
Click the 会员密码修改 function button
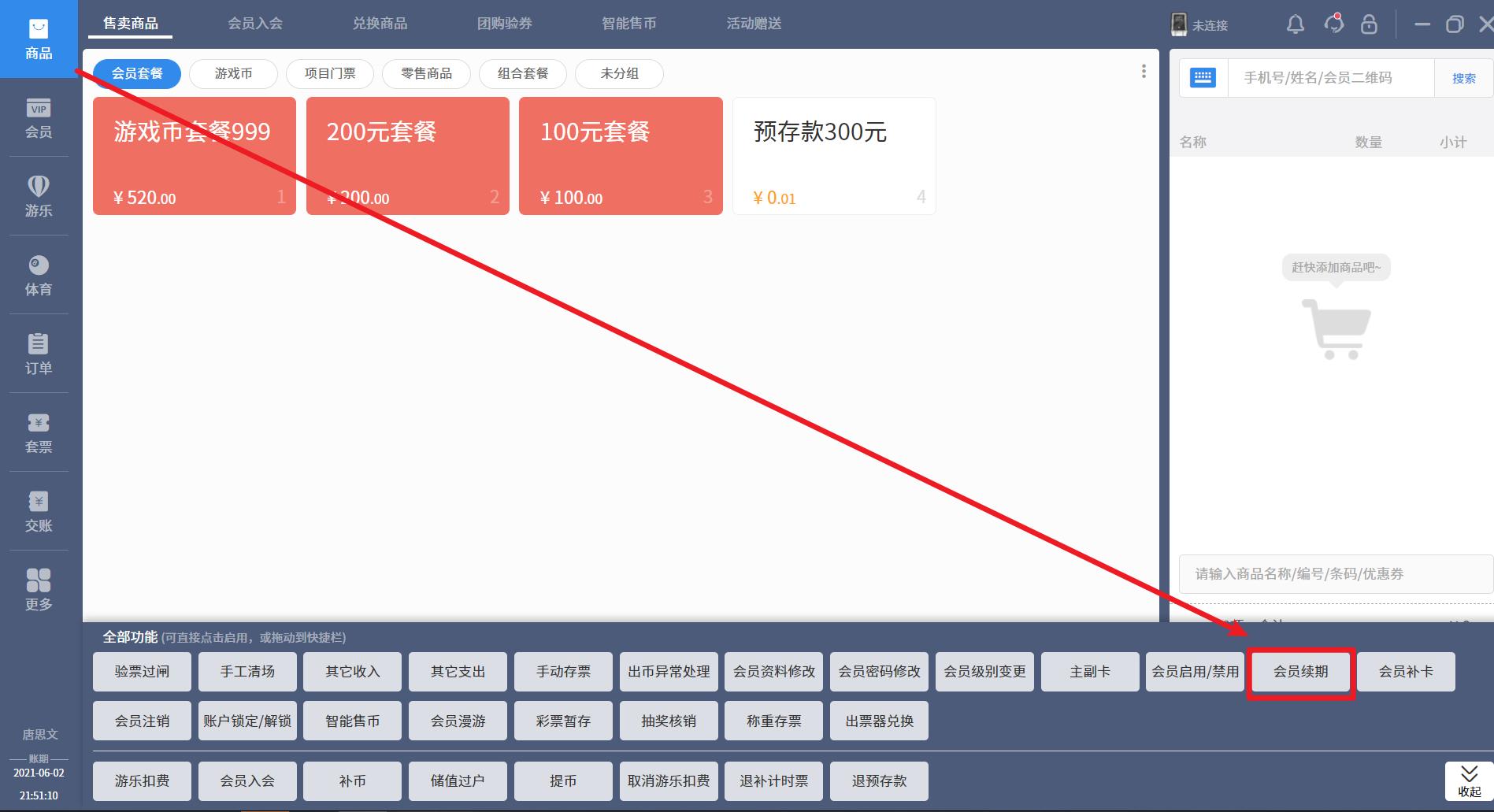[x=879, y=672]
